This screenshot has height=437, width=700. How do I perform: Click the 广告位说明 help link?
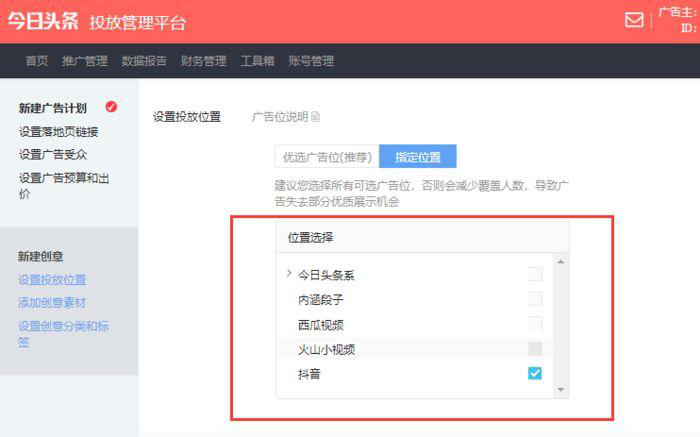(279, 117)
